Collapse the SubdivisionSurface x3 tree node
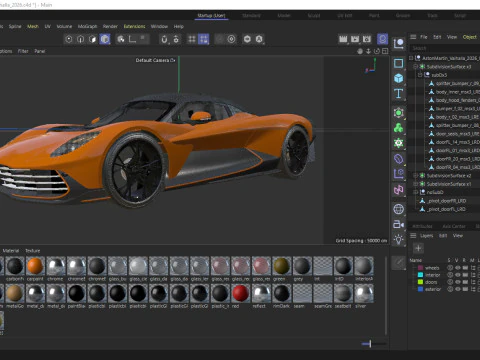 click(416, 67)
